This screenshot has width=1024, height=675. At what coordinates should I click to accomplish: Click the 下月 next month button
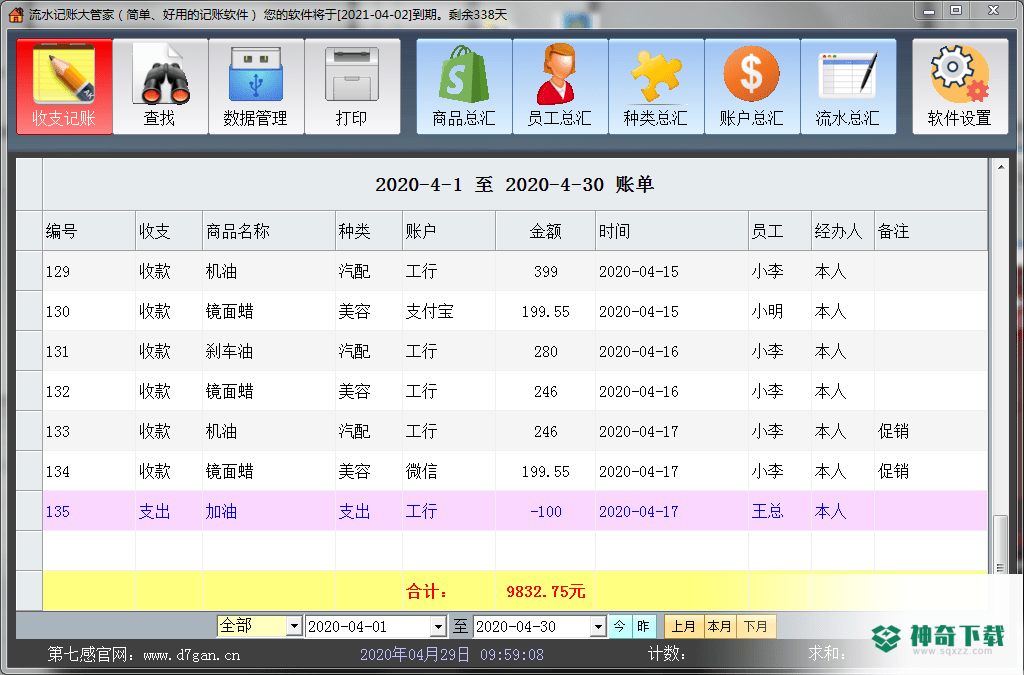[756, 627]
